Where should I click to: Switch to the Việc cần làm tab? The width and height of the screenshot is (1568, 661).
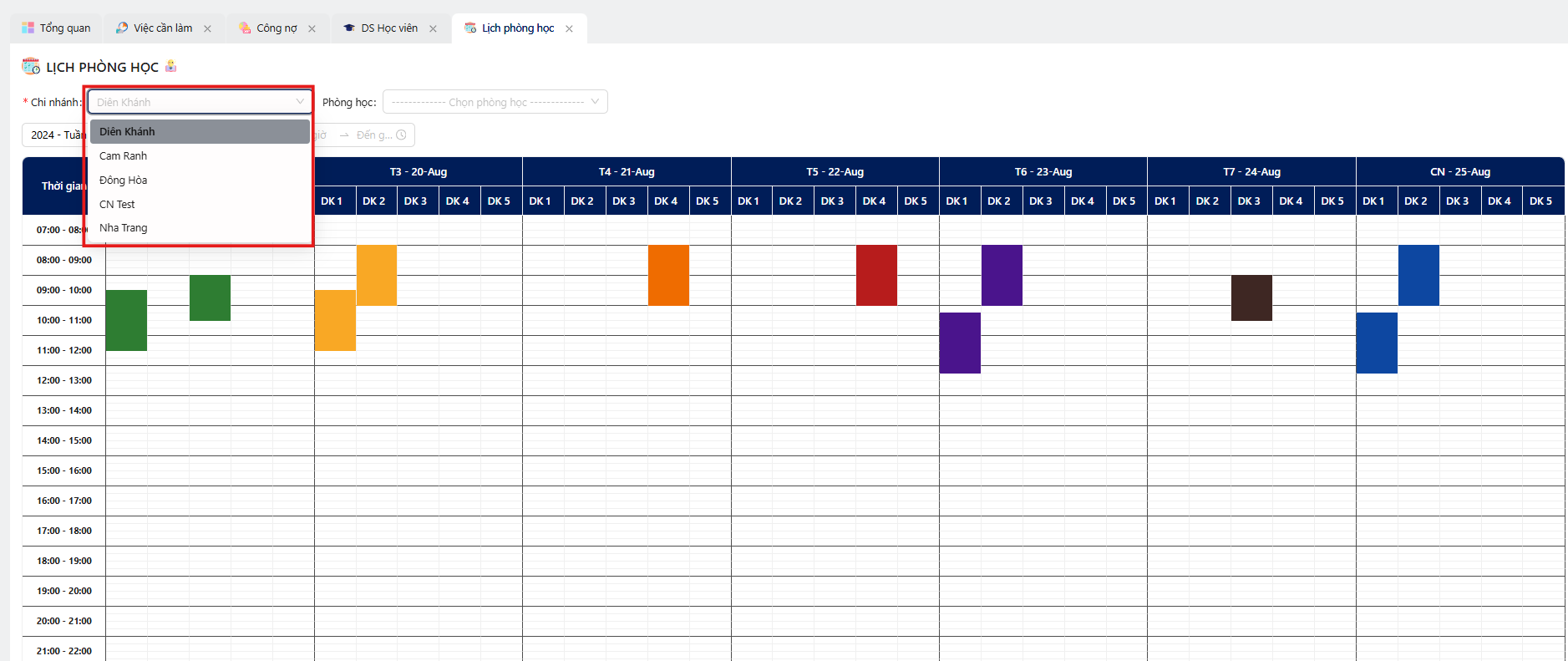163,28
